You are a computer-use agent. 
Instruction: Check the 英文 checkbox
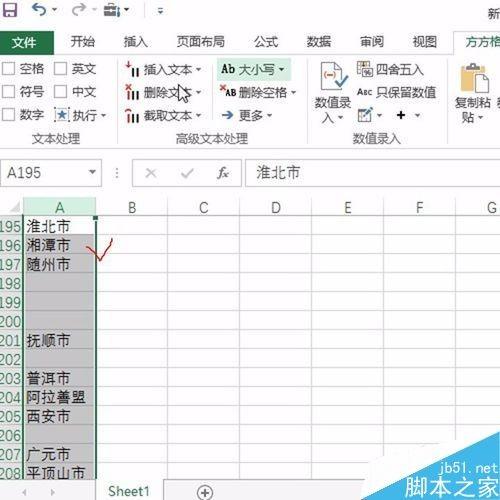(x=60, y=69)
